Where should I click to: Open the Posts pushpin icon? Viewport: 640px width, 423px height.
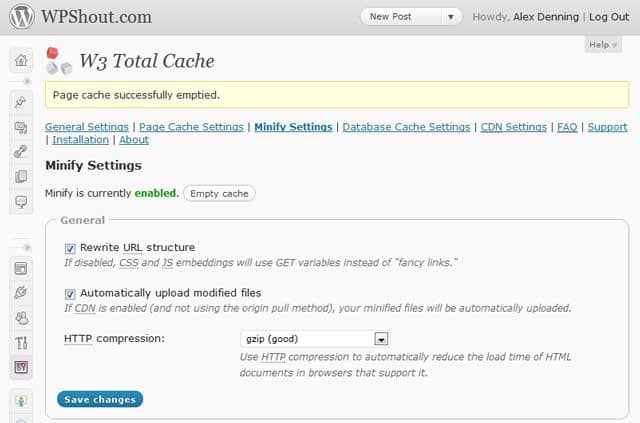coord(20,102)
